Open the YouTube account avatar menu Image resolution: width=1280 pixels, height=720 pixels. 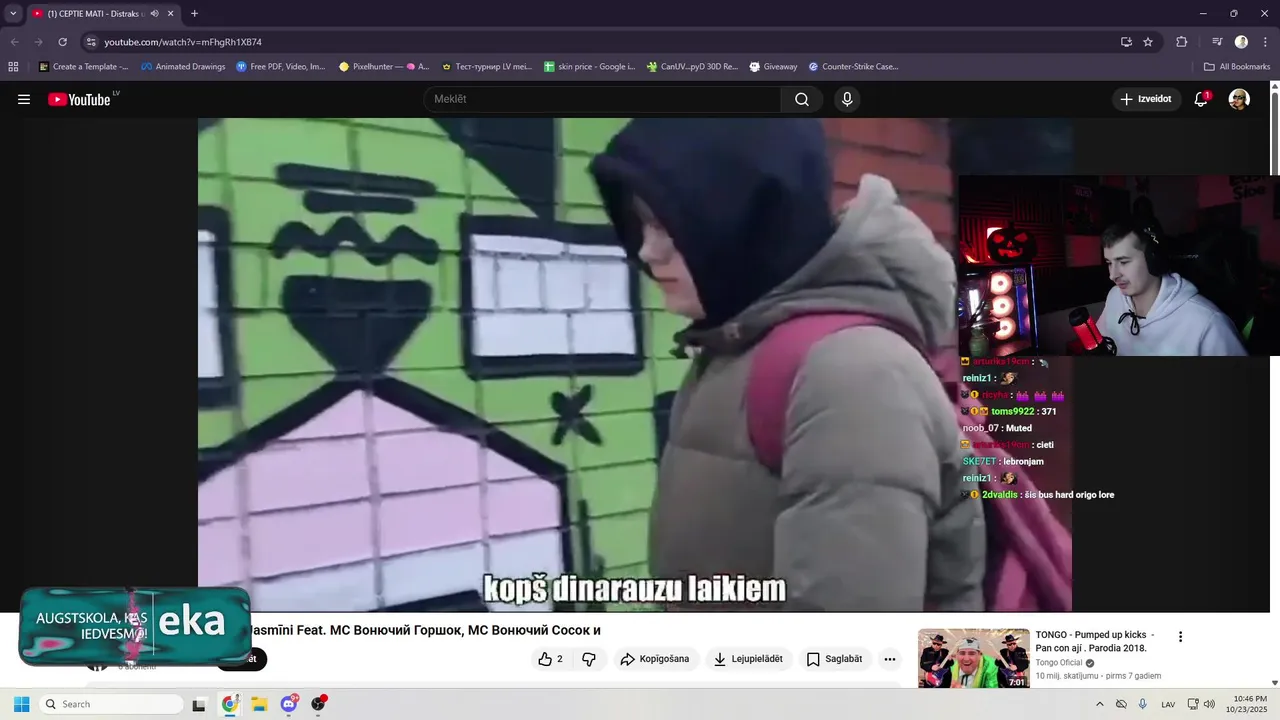coord(1239,99)
